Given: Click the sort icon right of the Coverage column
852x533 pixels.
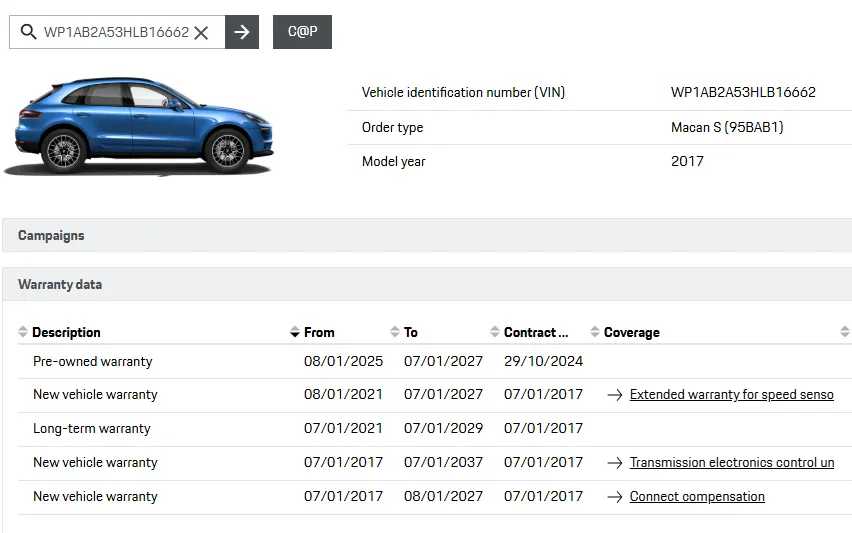Looking at the screenshot, I should point(844,331).
